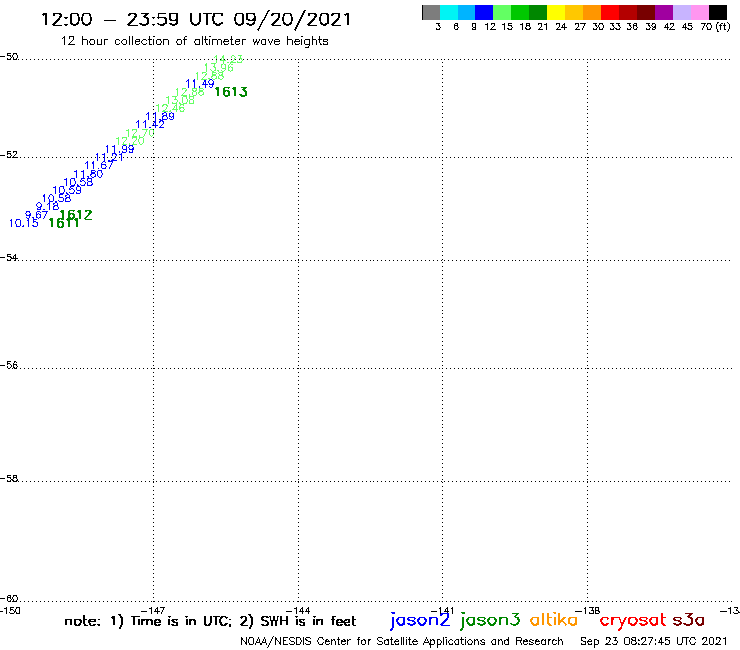
Task: Click the lavender legend swatch
Action: (682, 12)
